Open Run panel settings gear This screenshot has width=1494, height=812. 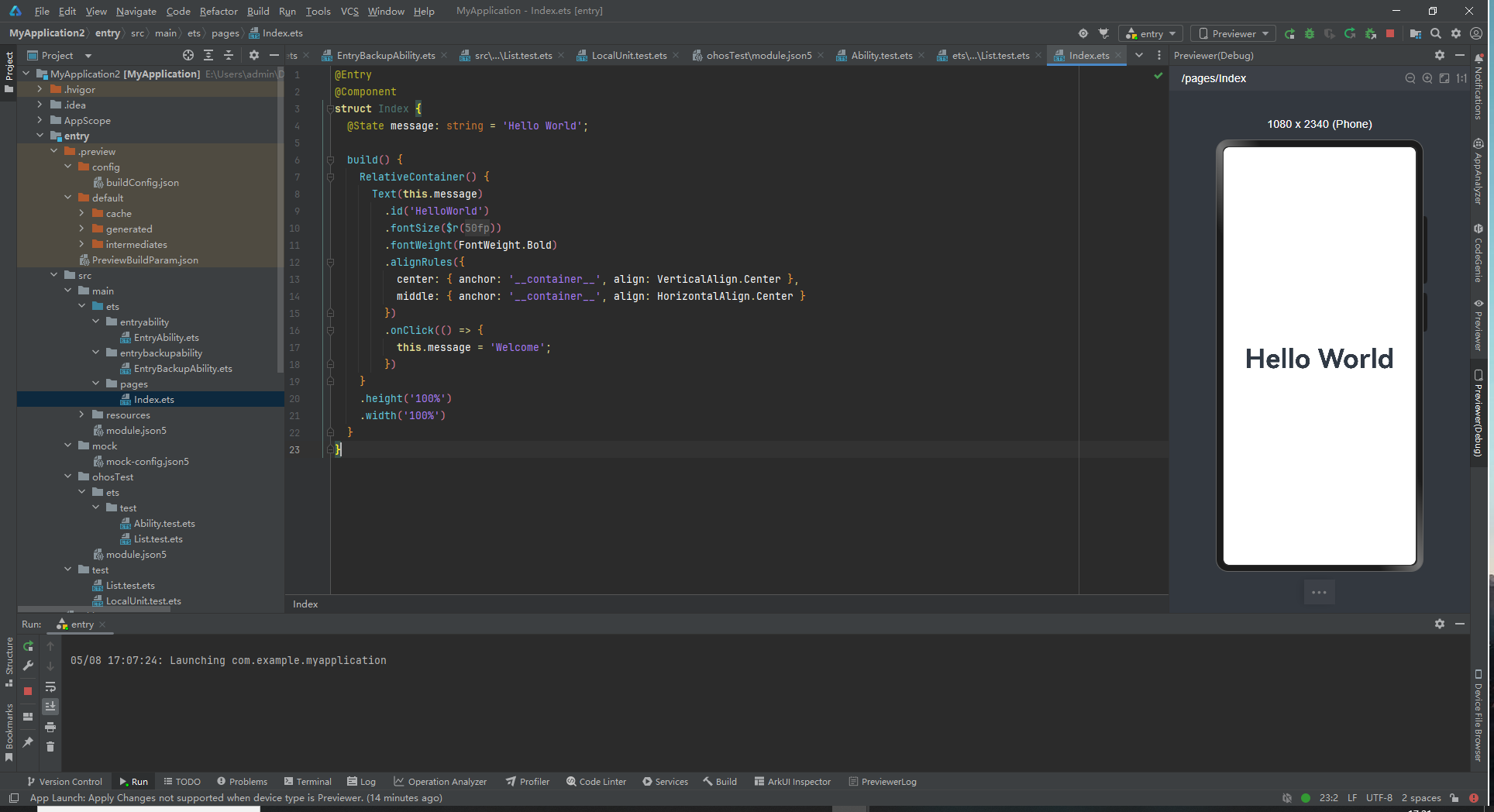pos(1440,624)
